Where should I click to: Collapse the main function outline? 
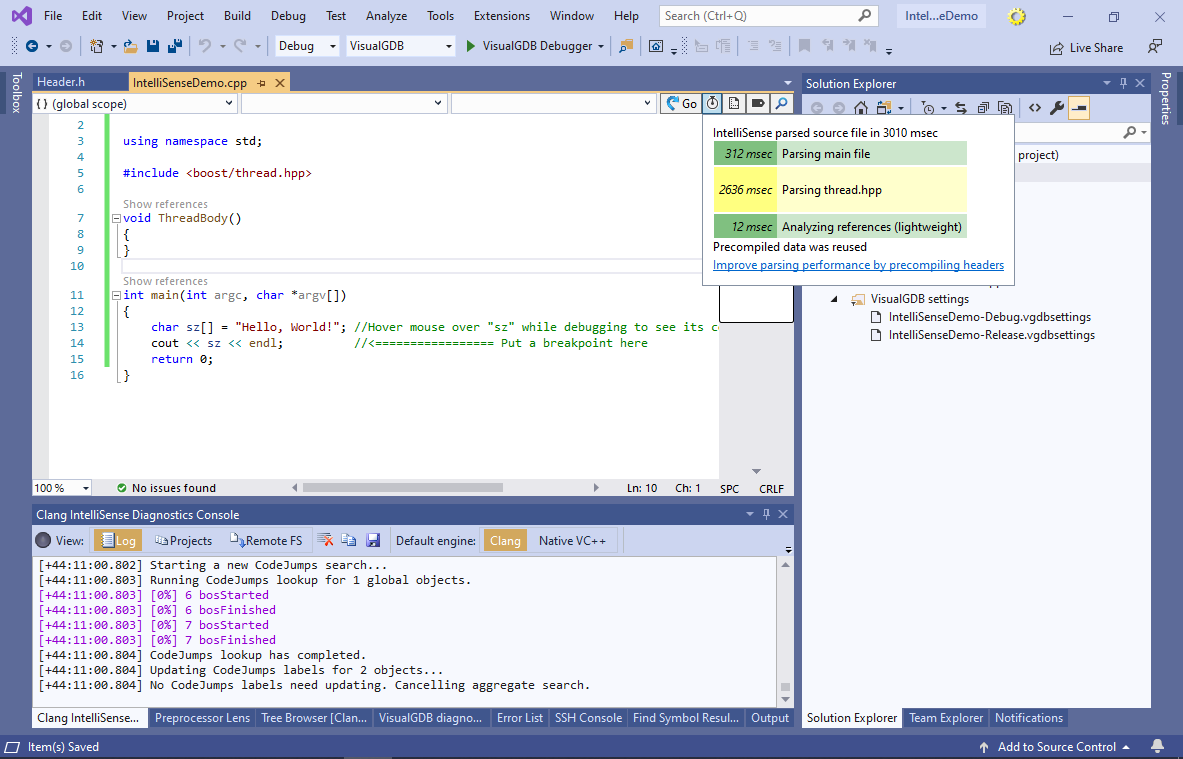pyautogui.click(x=116, y=296)
